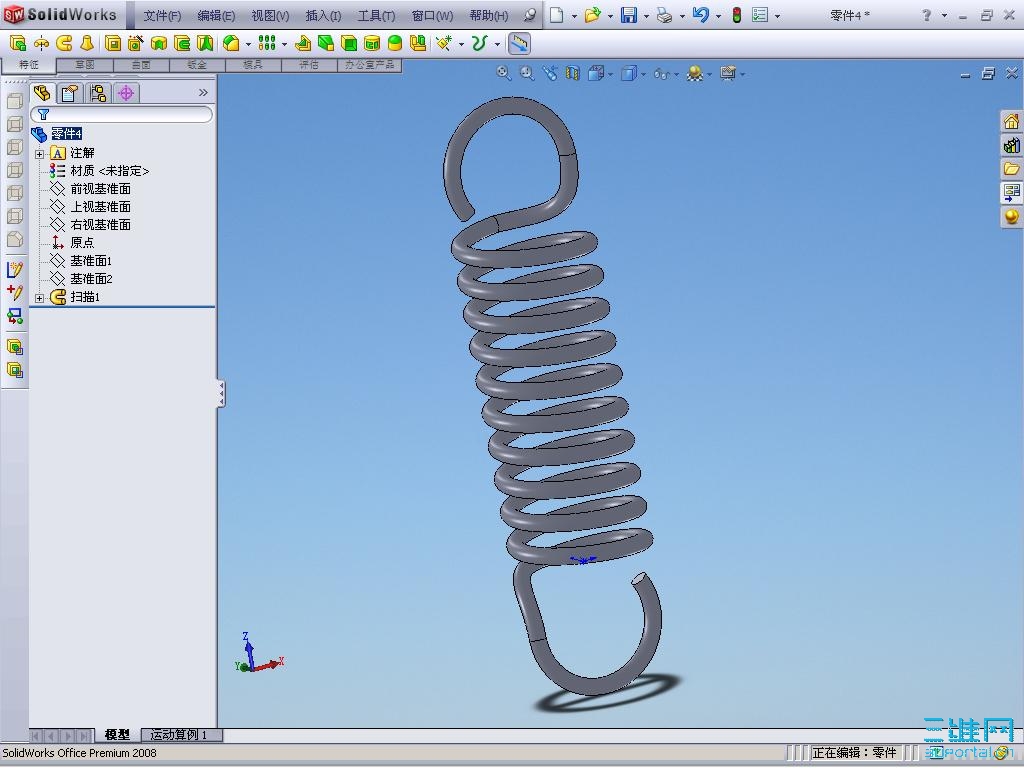
Task: Expand the 注解 tree node
Action: pos(40,154)
